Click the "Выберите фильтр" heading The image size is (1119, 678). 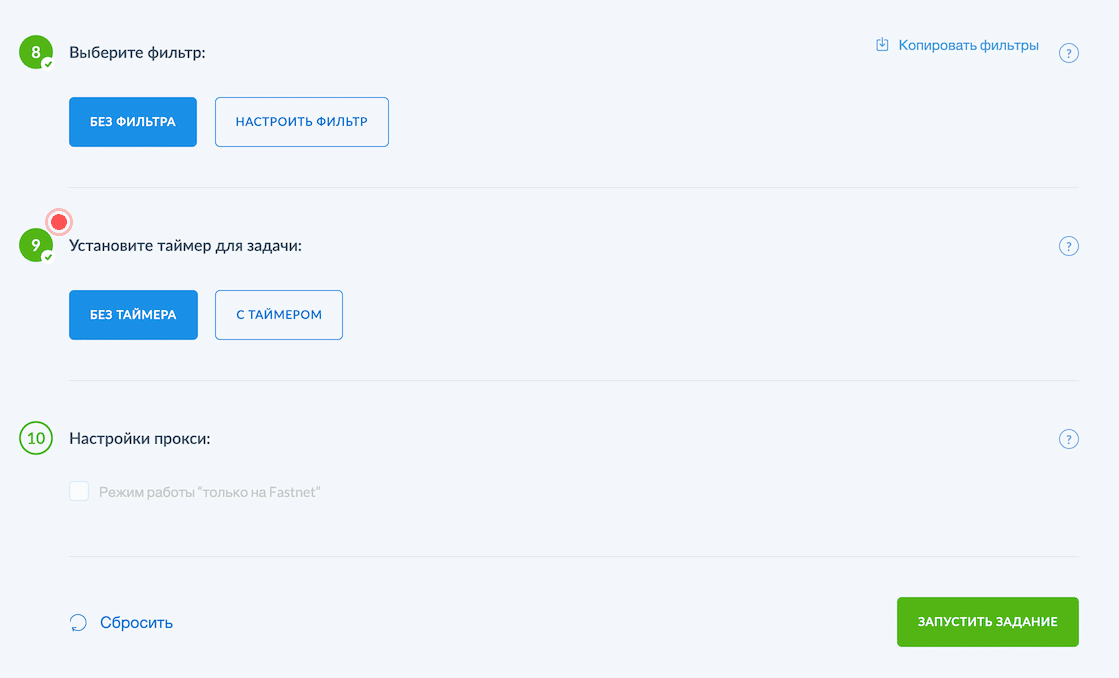coord(137,52)
